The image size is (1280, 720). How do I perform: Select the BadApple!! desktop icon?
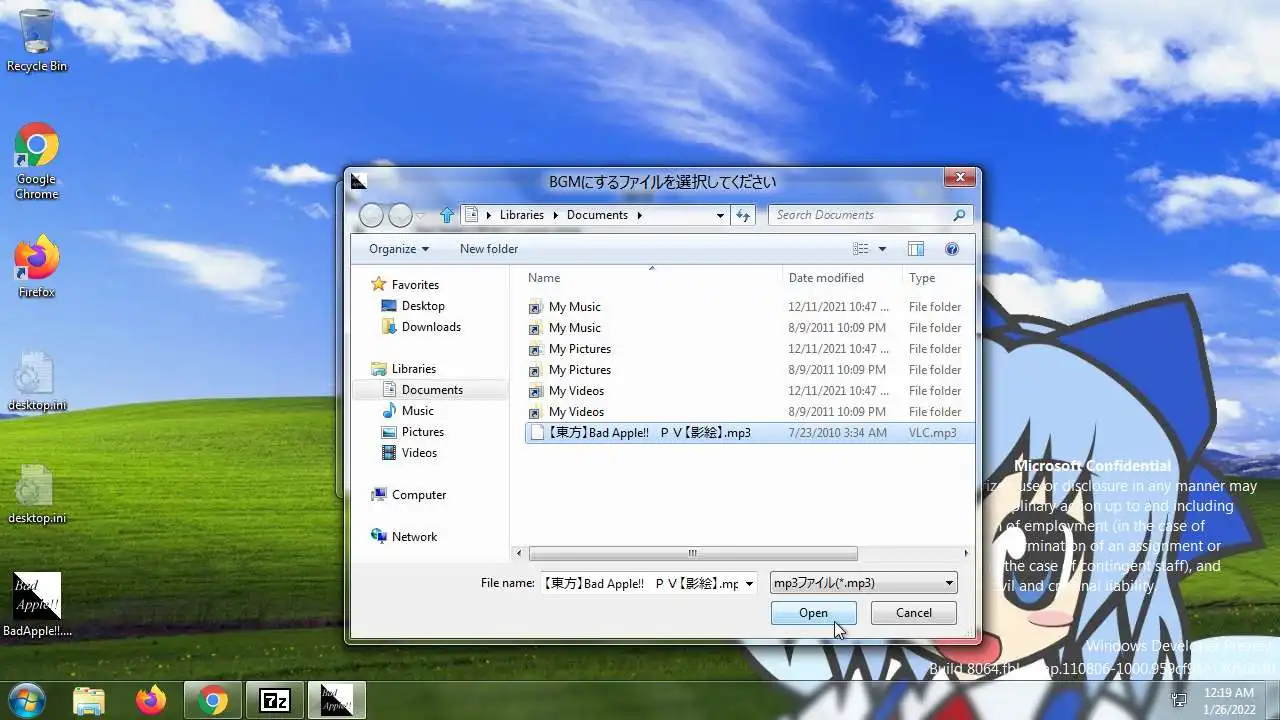[x=37, y=605]
